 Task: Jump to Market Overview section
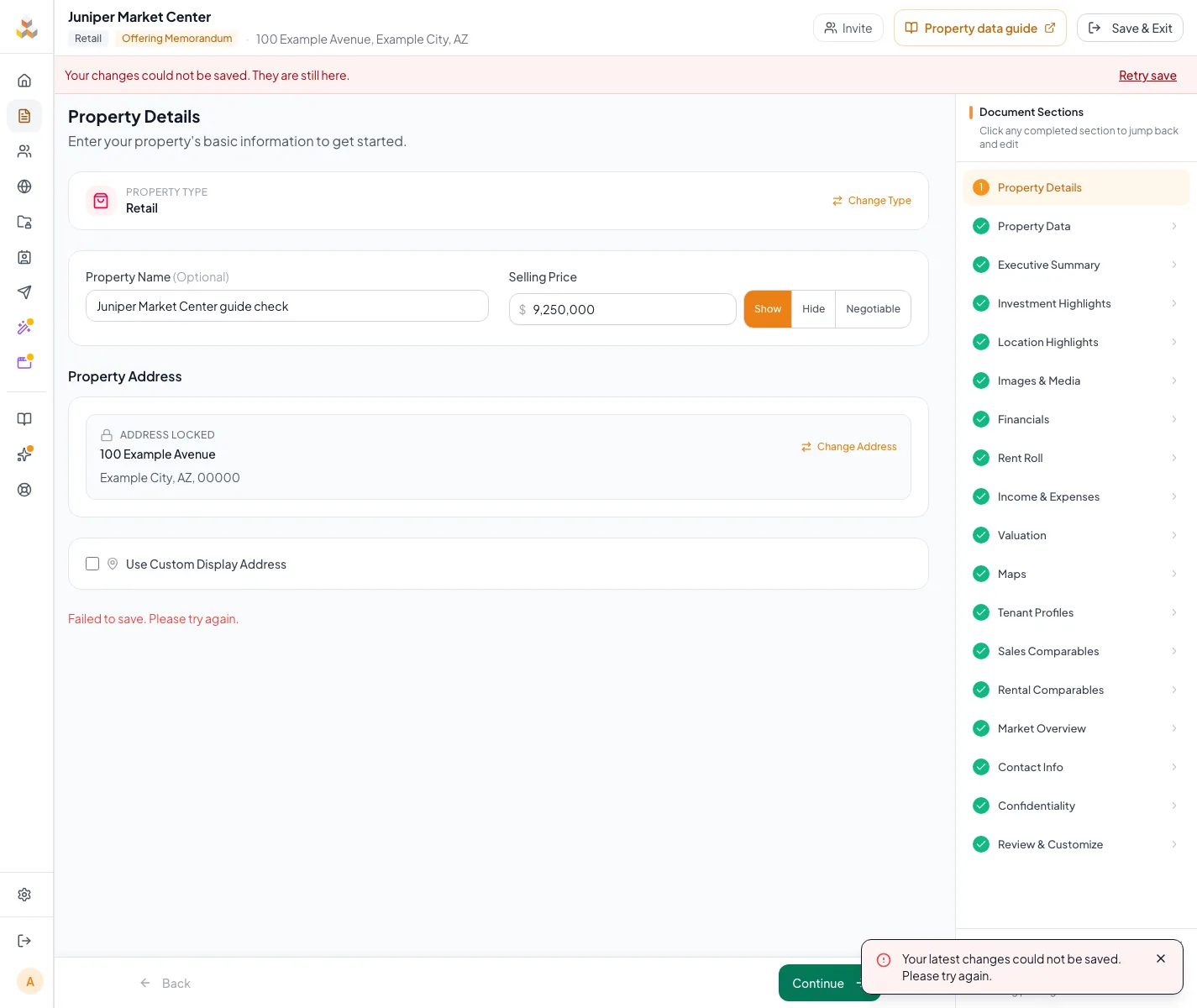(x=1076, y=728)
